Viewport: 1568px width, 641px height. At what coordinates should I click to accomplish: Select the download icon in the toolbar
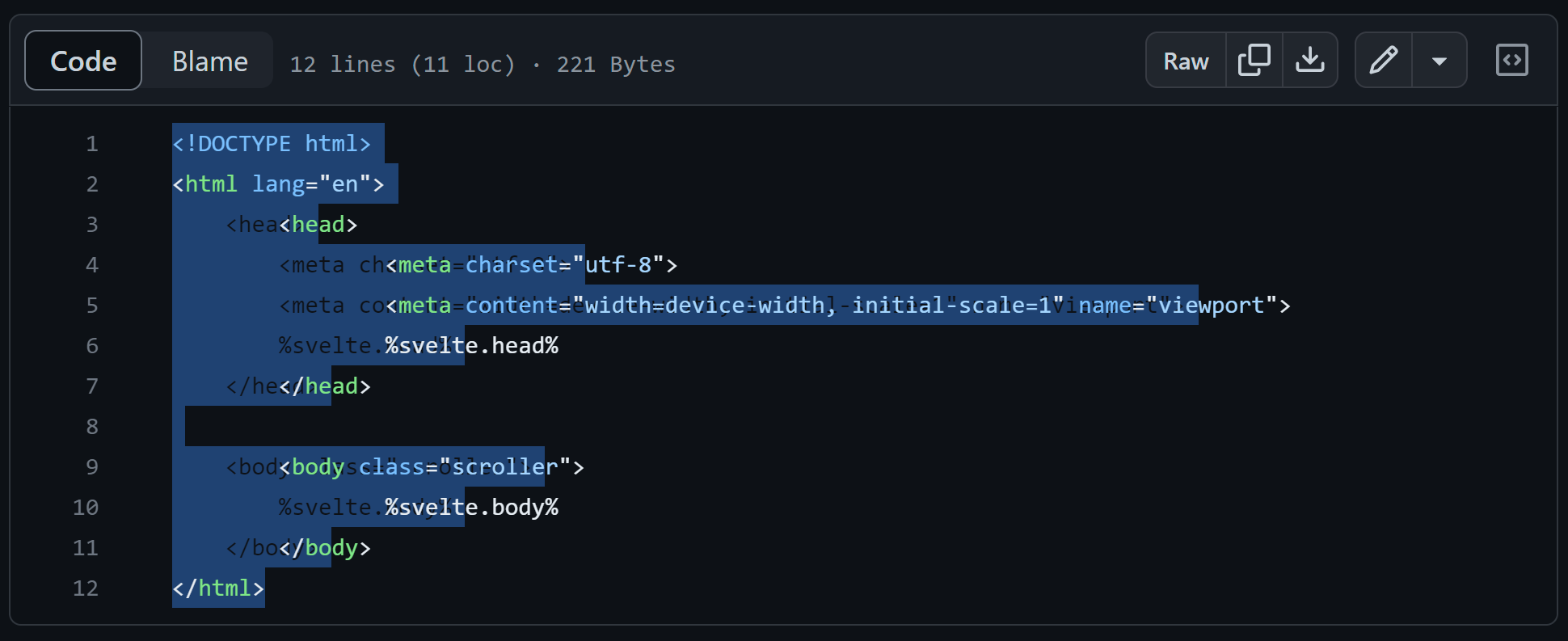pos(1309,59)
